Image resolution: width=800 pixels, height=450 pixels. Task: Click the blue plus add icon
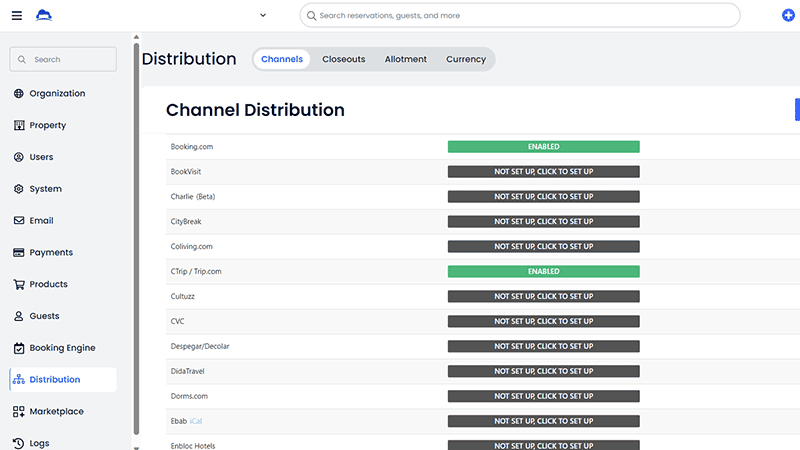[x=788, y=15]
